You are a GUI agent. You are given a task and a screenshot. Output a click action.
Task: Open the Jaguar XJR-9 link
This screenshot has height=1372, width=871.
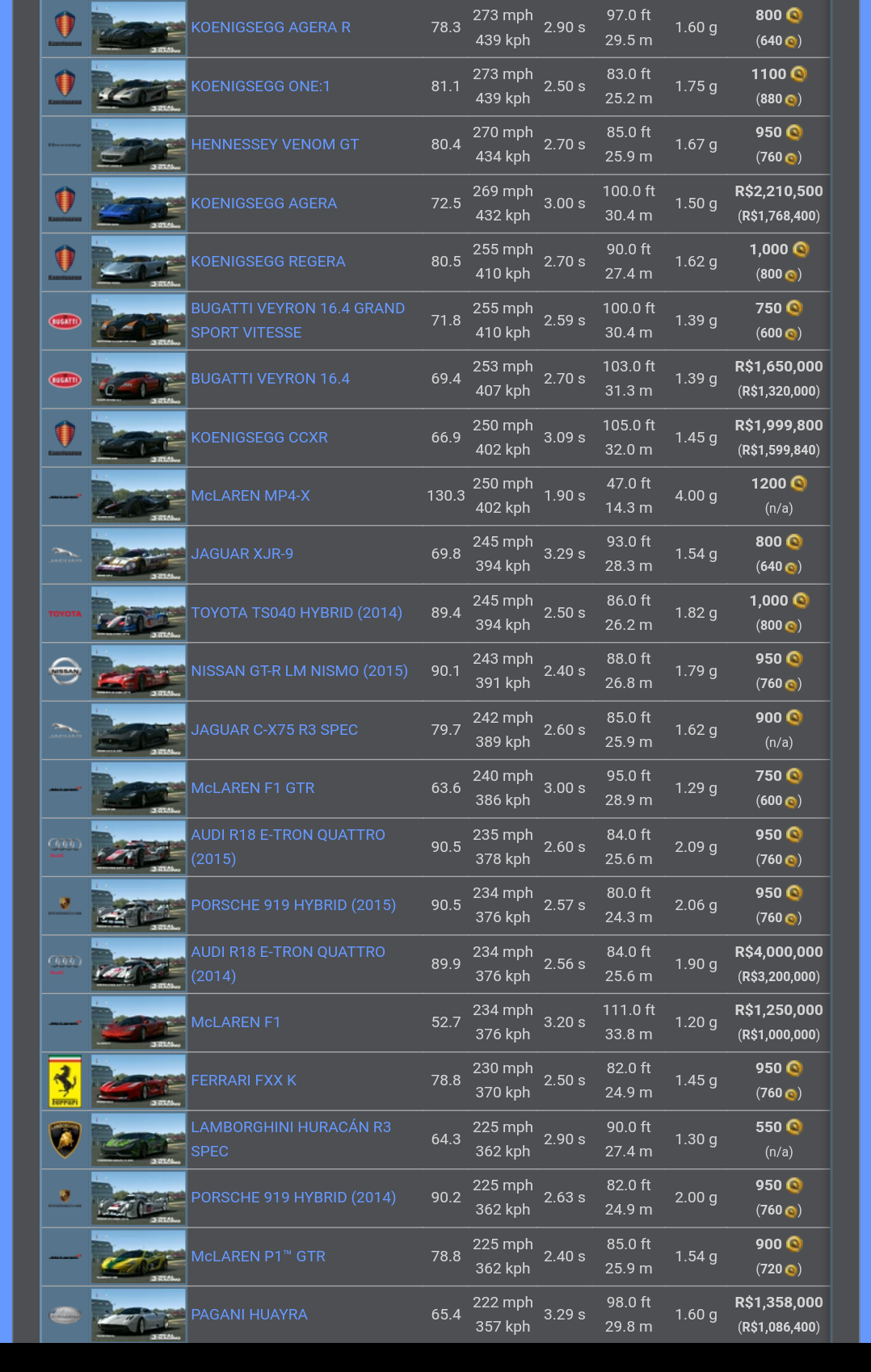[242, 554]
